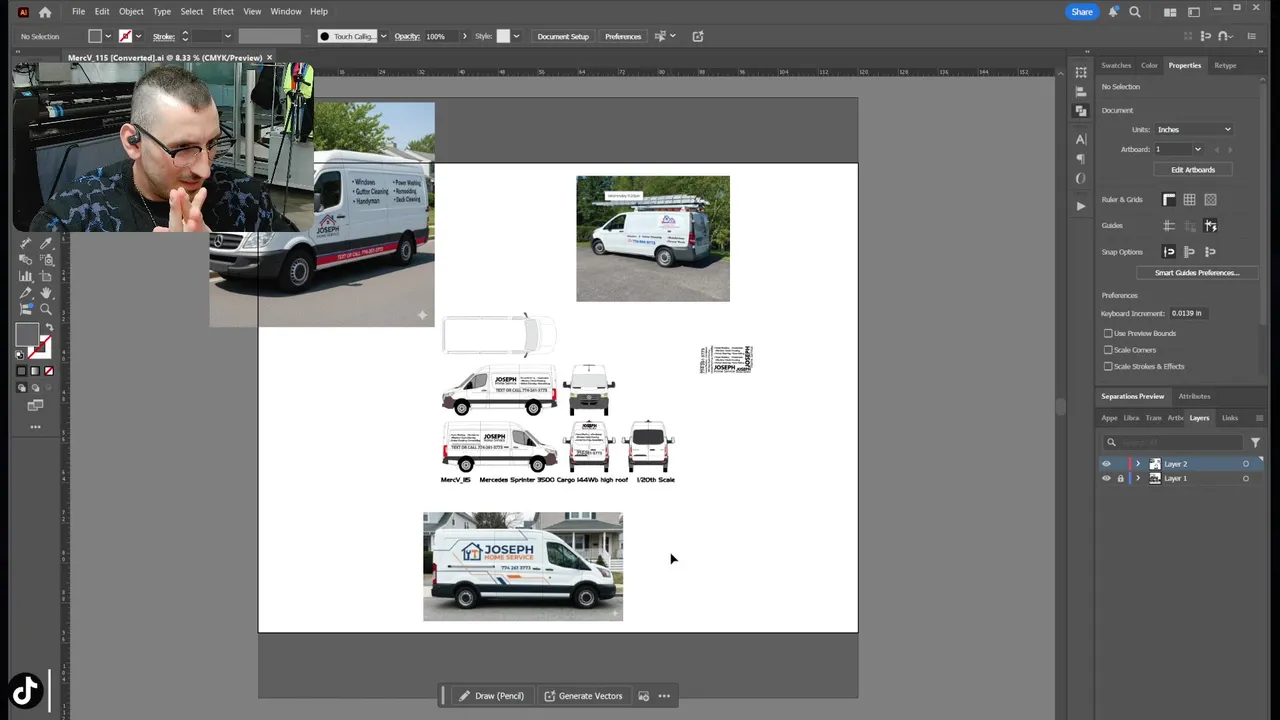The height and width of the screenshot is (720, 1280).
Task: Unlock Layer 1 padlock
Action: coord(1120,478)
